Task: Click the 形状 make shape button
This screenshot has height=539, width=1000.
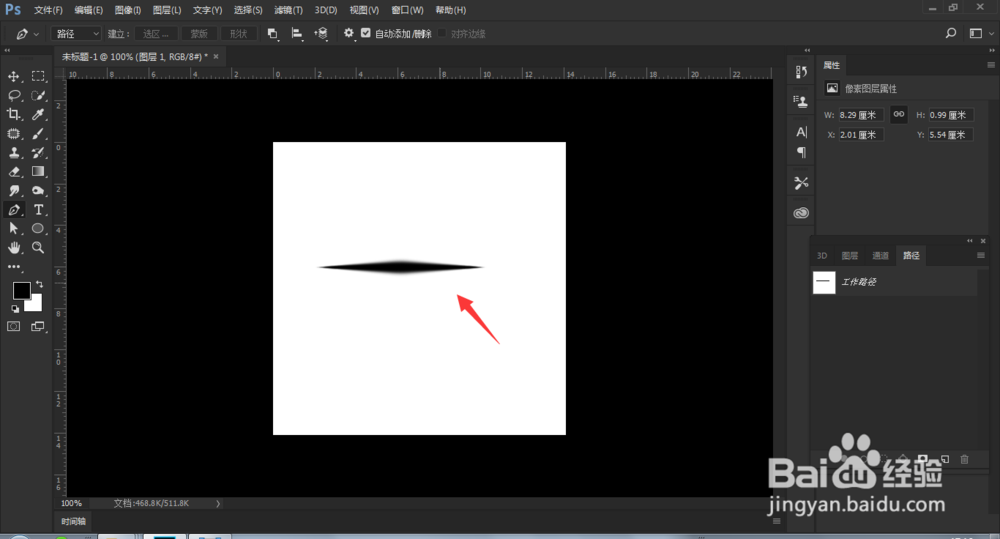Action: pyautogui.click(x=239, y=34)
